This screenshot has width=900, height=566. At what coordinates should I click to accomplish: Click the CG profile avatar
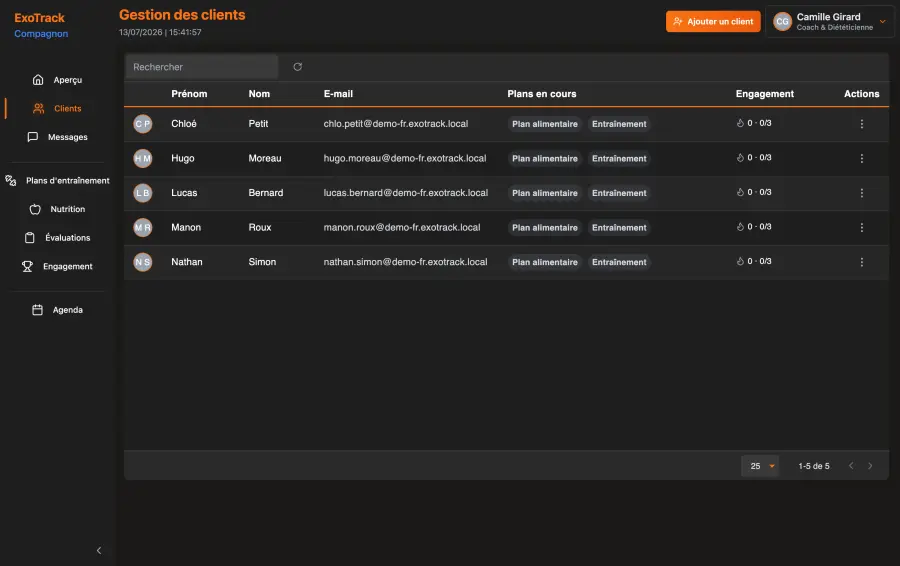coord(782,21)
